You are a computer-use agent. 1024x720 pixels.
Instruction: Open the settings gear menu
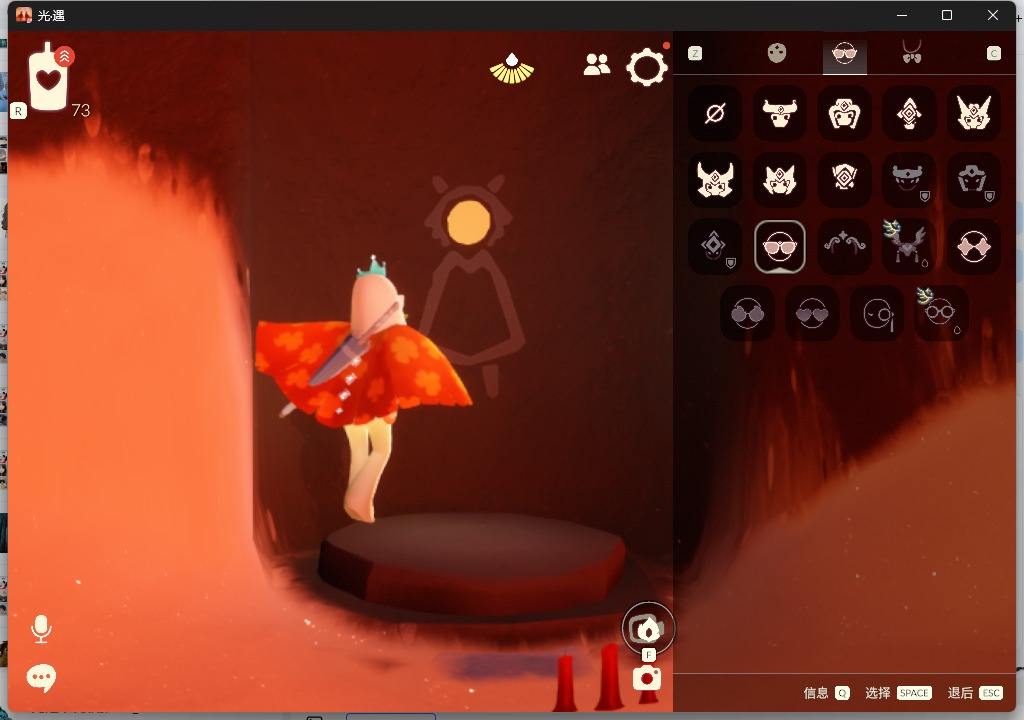point(647,67)
